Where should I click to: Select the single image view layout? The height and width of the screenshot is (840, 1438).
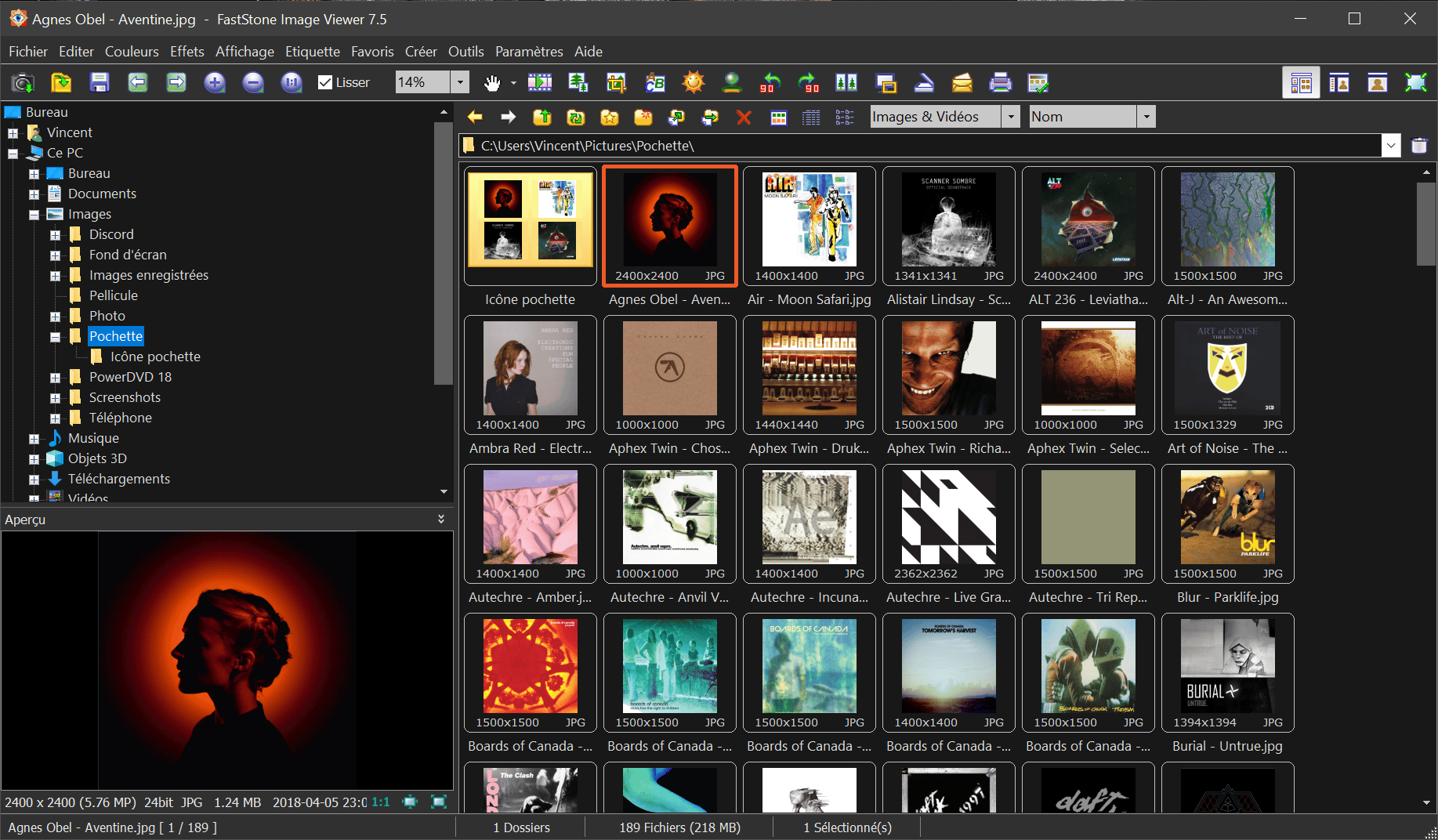click(x=1378, y=82)
